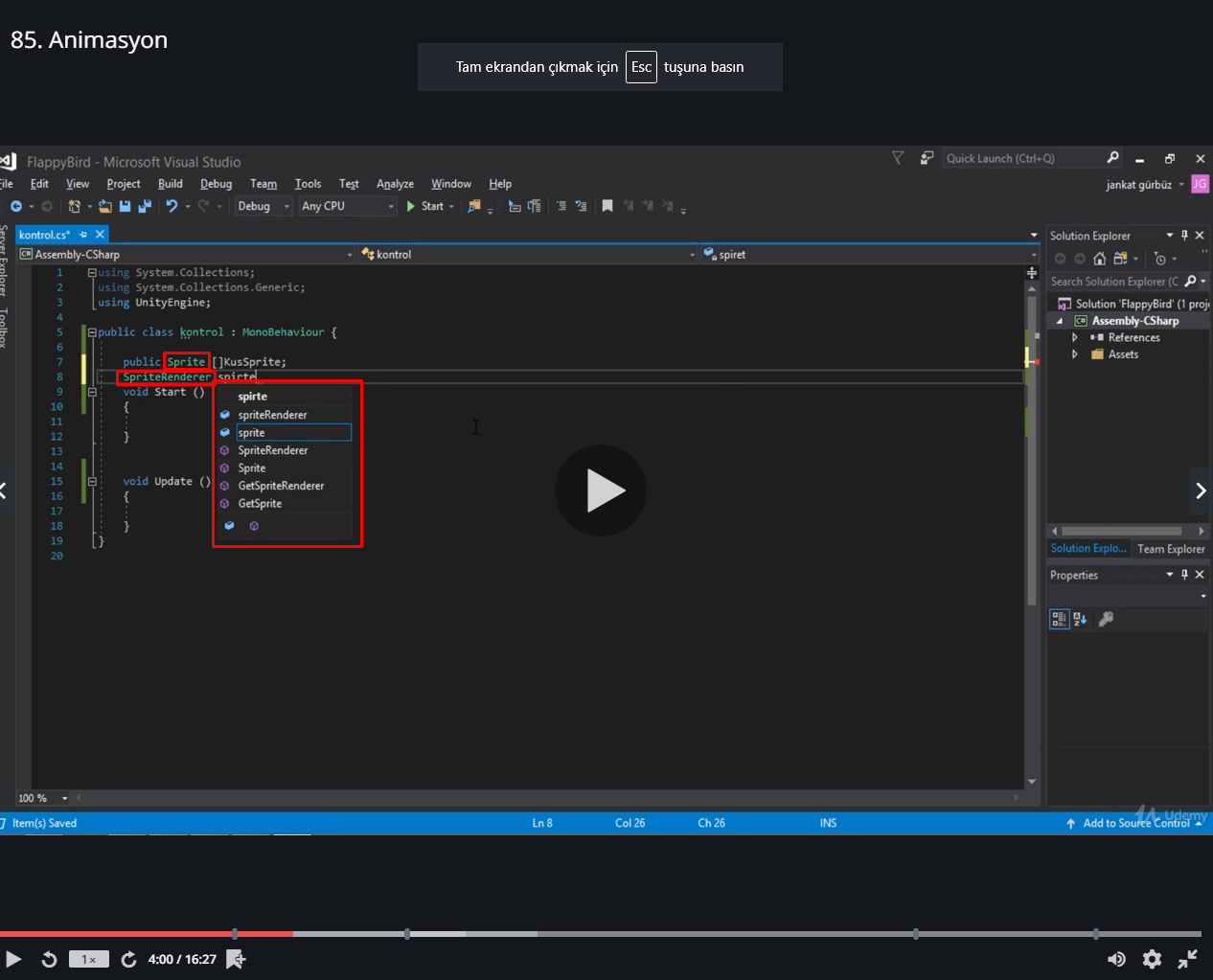The image size is (1213, 980).
Task: Switch to the Team Explorer tab
Action: [x=1171, y=549]
